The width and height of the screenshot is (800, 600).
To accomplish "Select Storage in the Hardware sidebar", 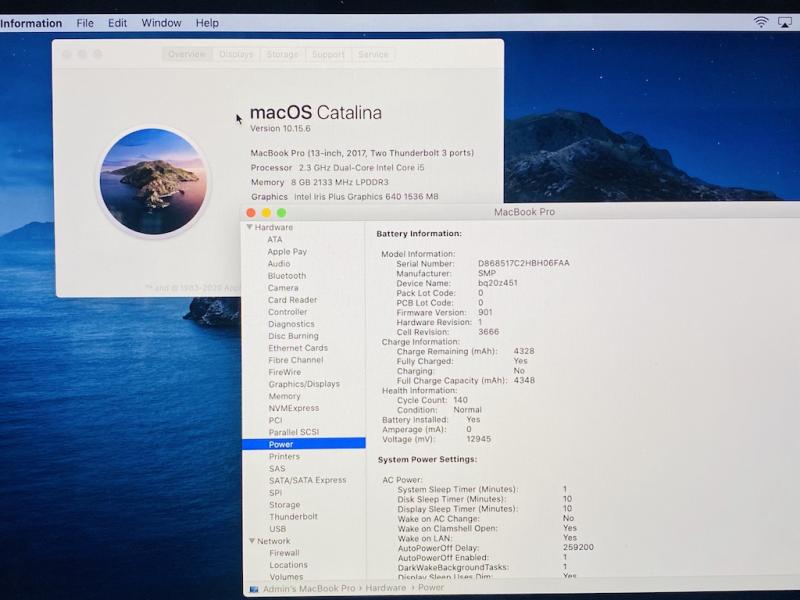I will pos(285,505).
